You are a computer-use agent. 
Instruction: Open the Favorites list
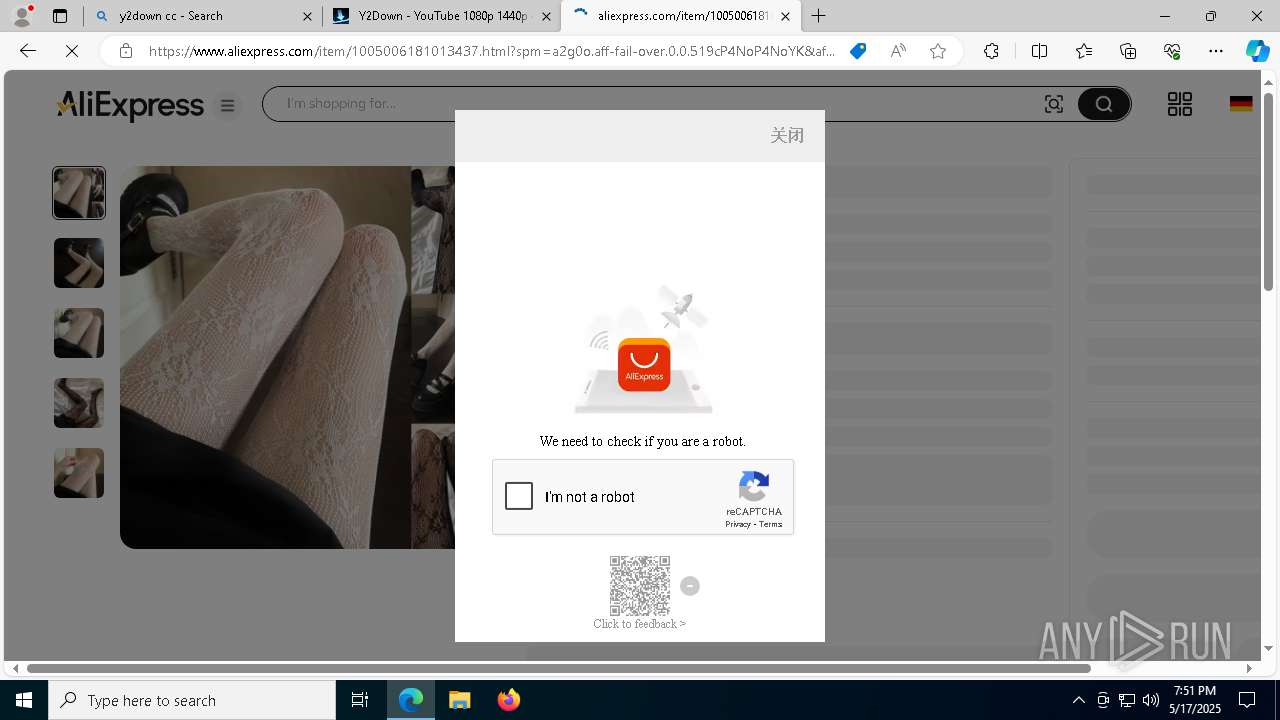point(1084,51)
